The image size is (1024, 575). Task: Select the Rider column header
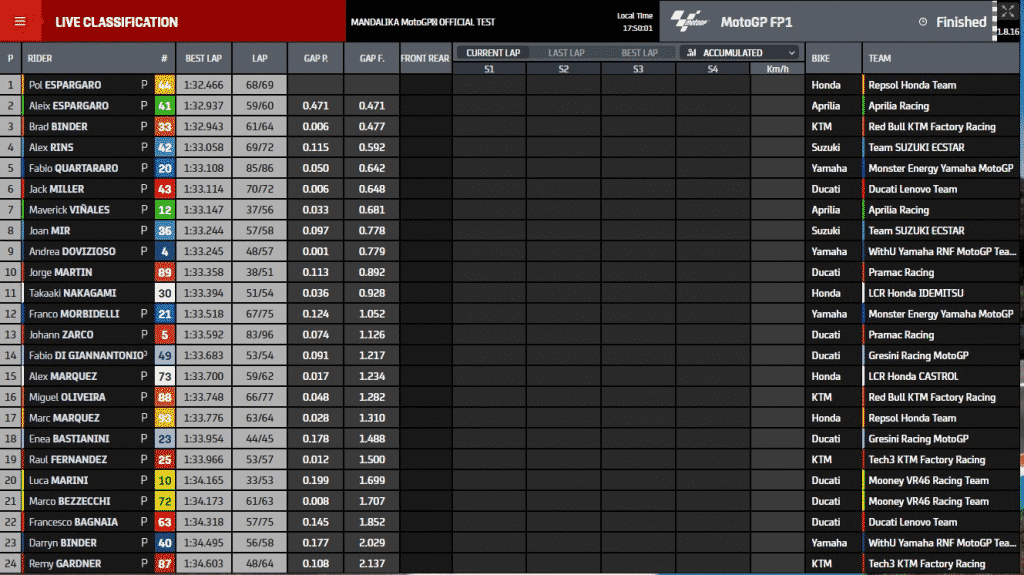point(40,59)
